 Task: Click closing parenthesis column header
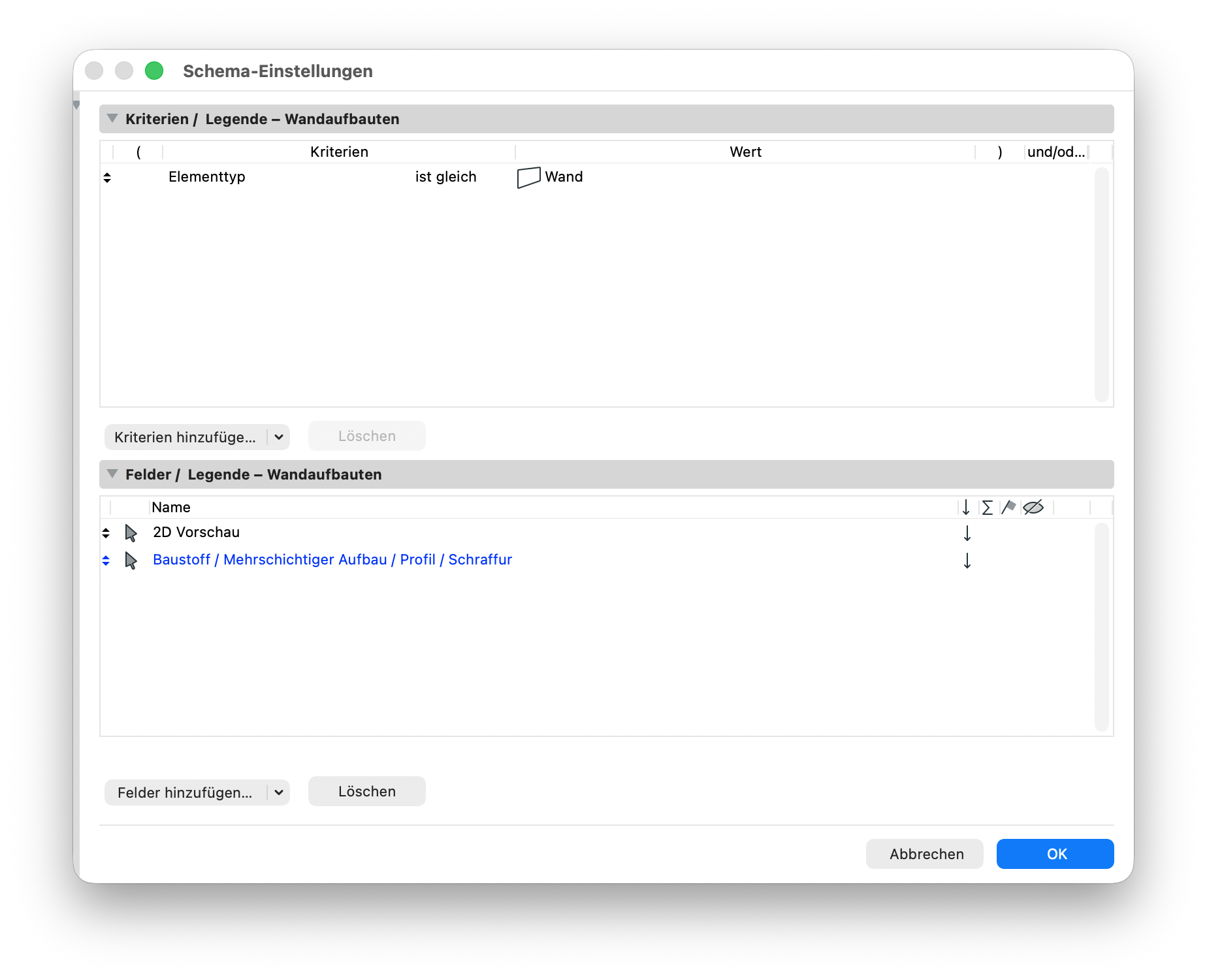click(1000, 152)
